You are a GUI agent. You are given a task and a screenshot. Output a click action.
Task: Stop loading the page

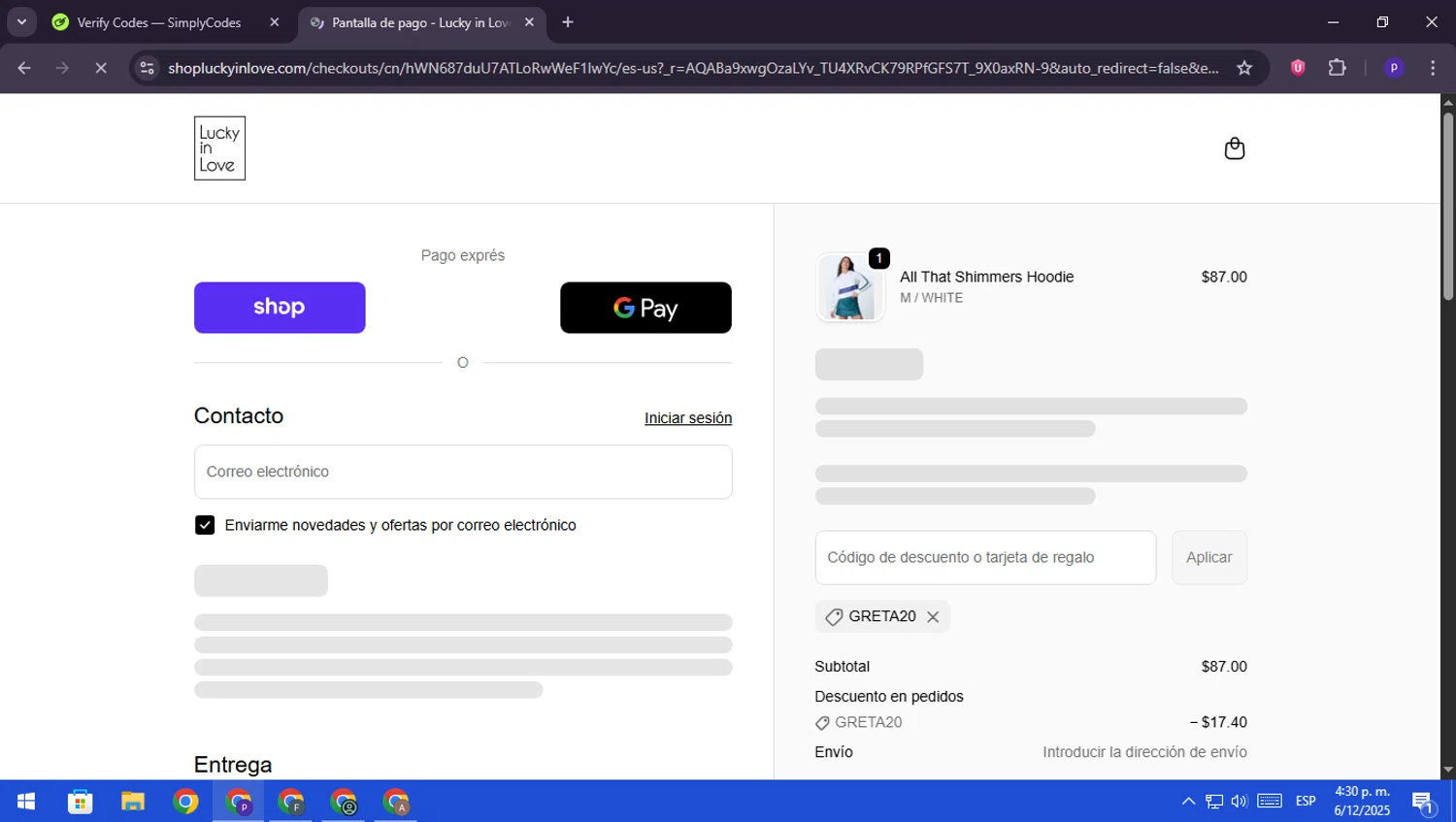pos(101,68)
